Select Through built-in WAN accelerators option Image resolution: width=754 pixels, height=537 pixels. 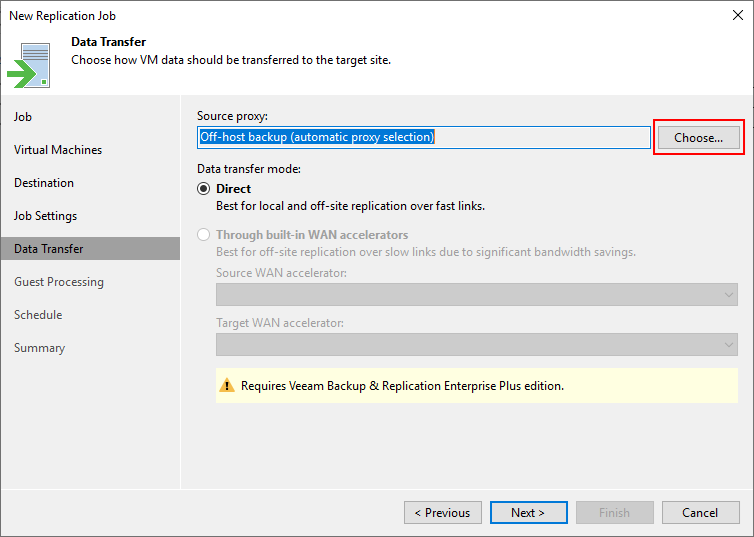[x=204, y=235]
